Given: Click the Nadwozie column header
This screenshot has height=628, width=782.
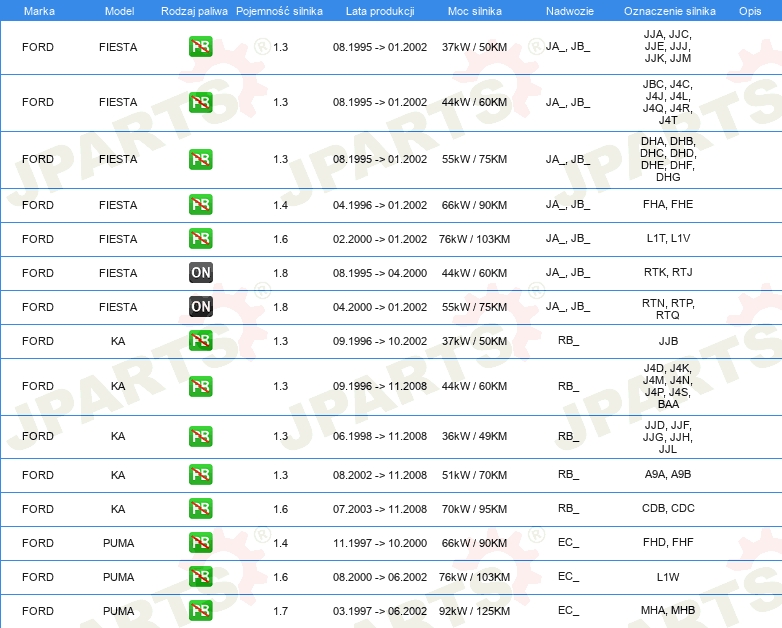Looking at the screenshot, I should click(x=570, y=11).
